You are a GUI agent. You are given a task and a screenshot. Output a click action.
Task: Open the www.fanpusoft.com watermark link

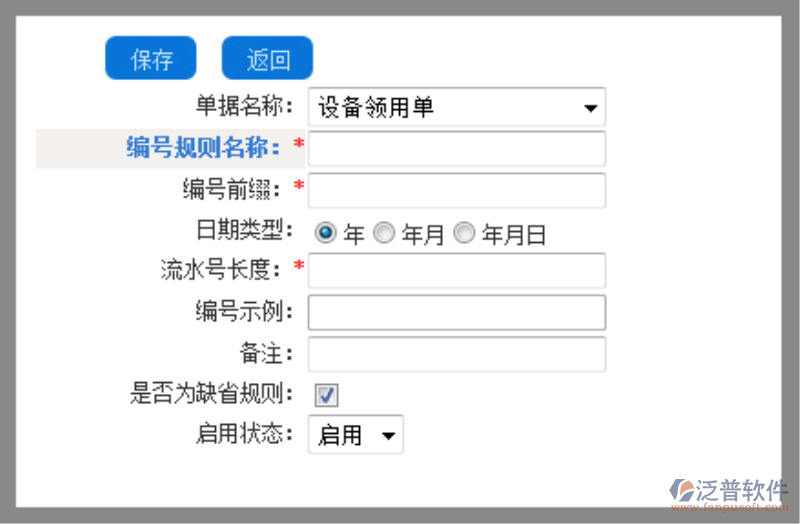729,507
